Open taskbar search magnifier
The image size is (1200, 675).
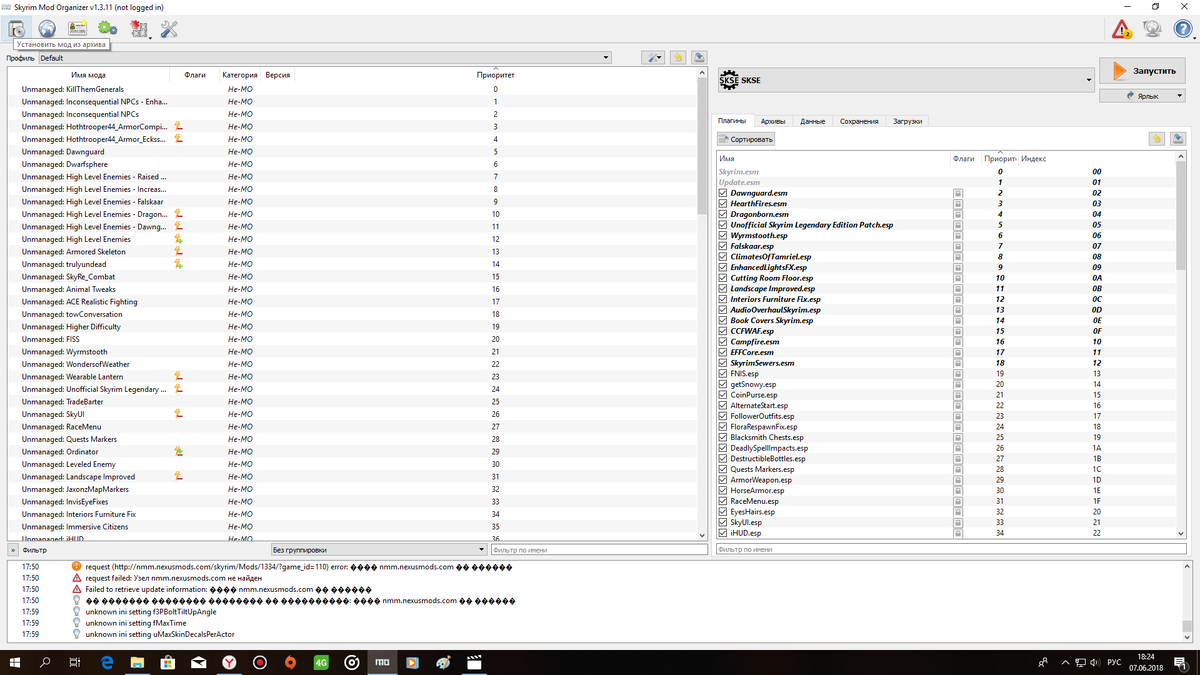coord(45,662)
